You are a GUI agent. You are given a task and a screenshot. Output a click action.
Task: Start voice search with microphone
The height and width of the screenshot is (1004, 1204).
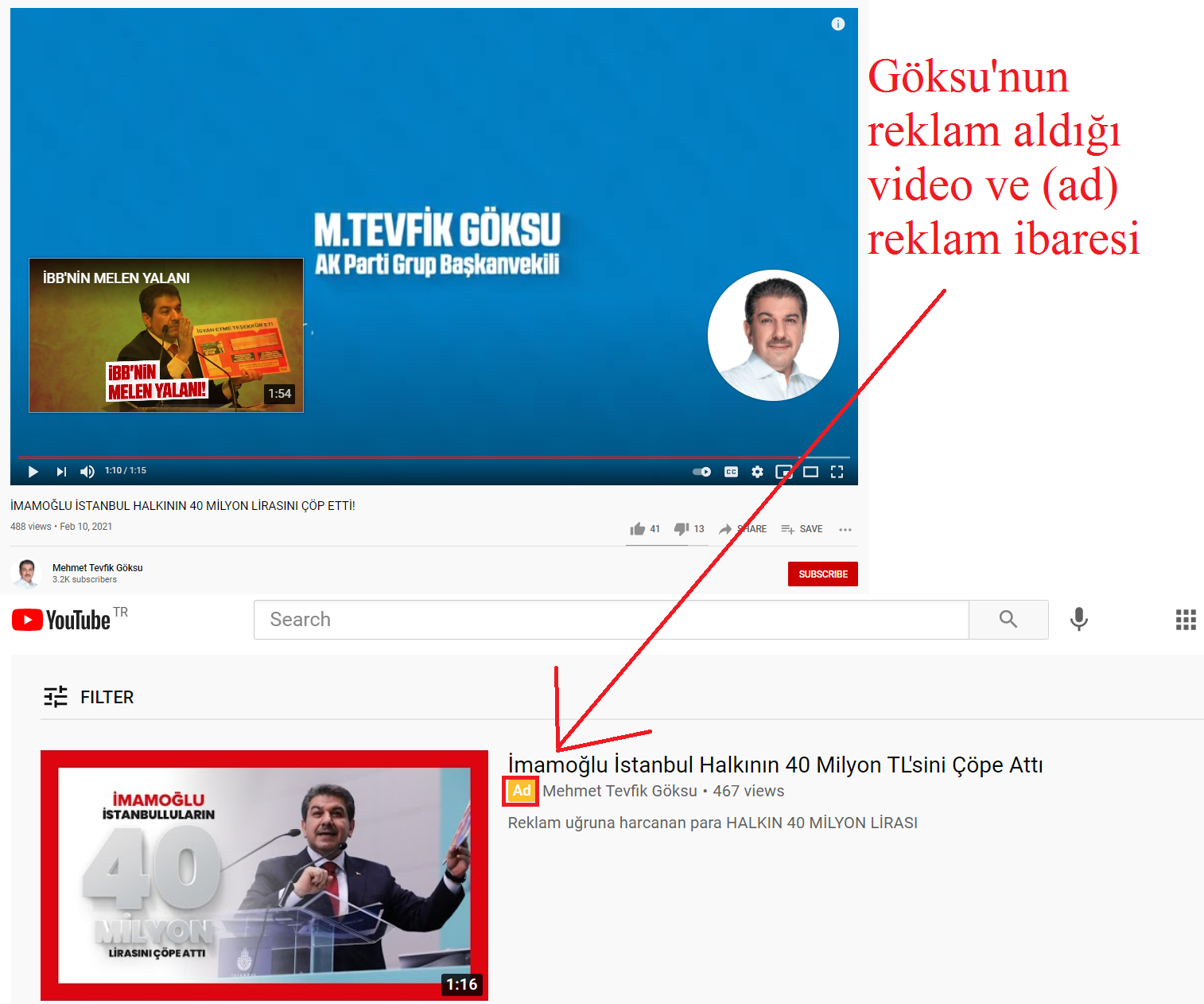(1078, 620)
